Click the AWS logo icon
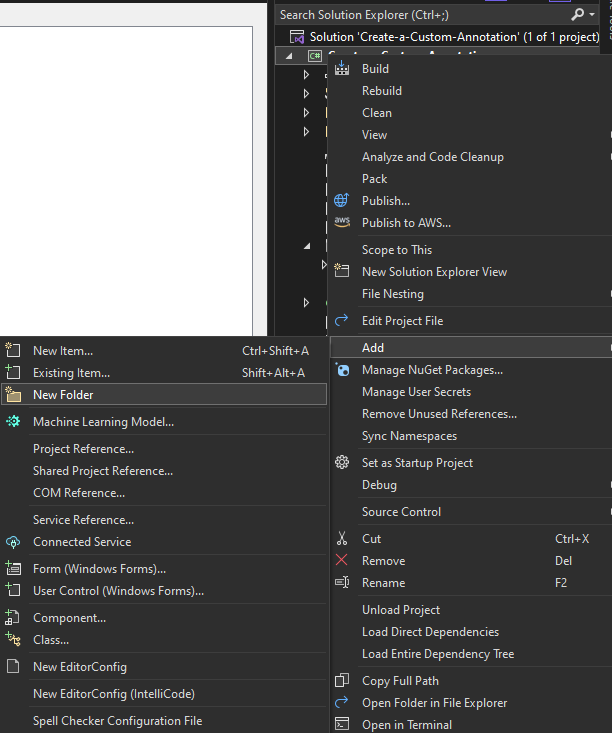This screenshot has height=733, width=612. 342,222
